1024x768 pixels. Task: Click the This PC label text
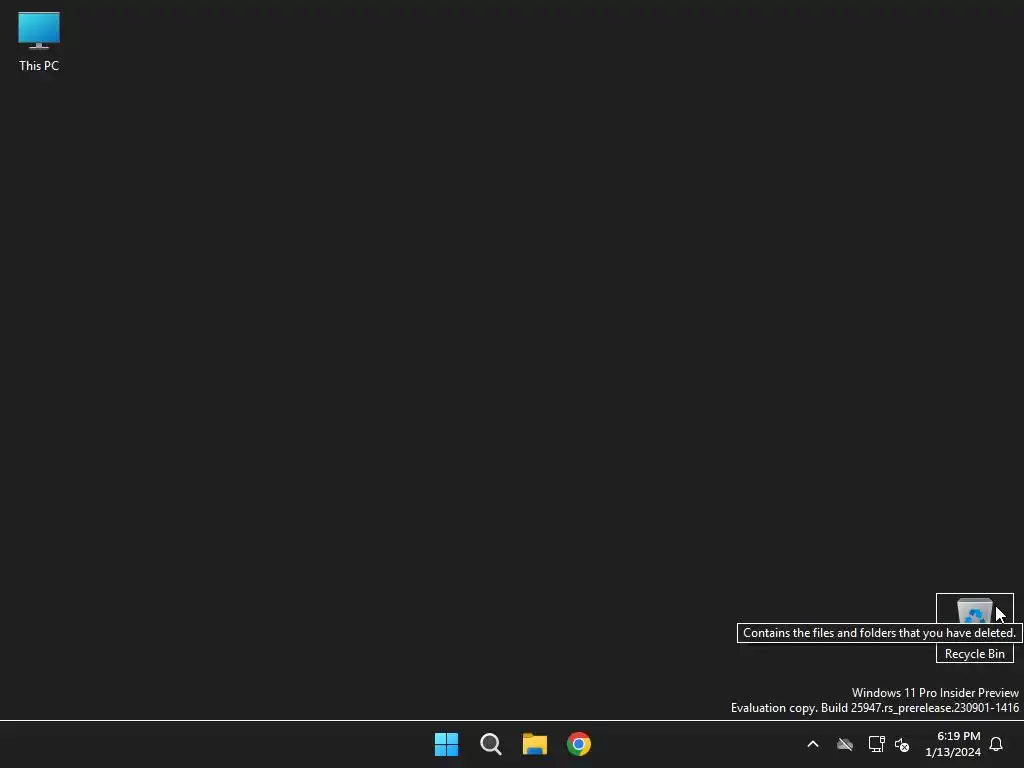point(39,65)
